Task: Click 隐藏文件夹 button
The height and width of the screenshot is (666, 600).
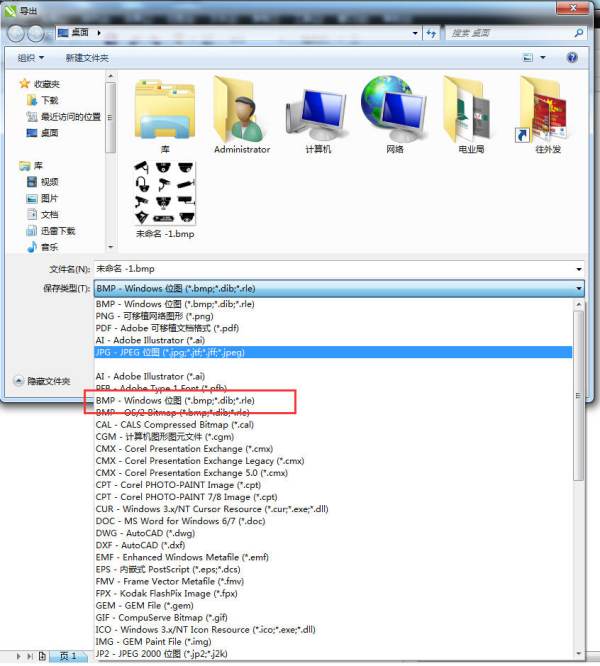Action: 42,381
